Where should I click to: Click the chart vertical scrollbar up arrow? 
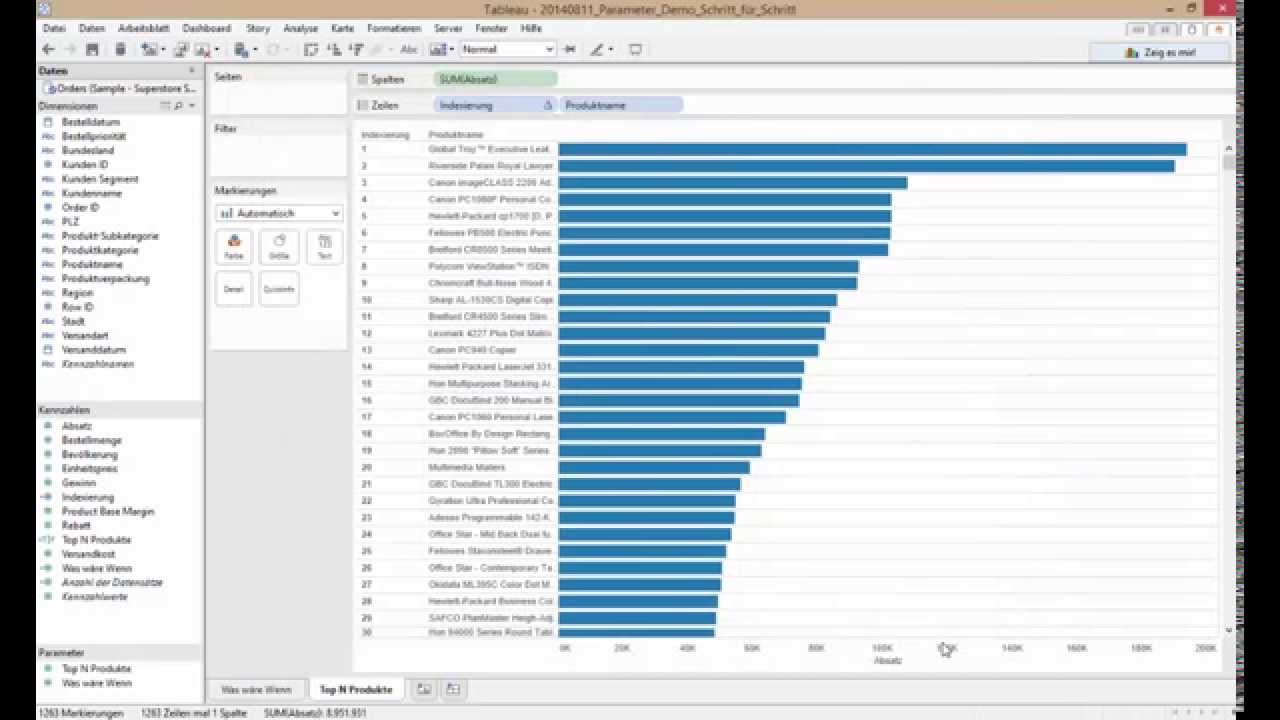[1229, 148]
